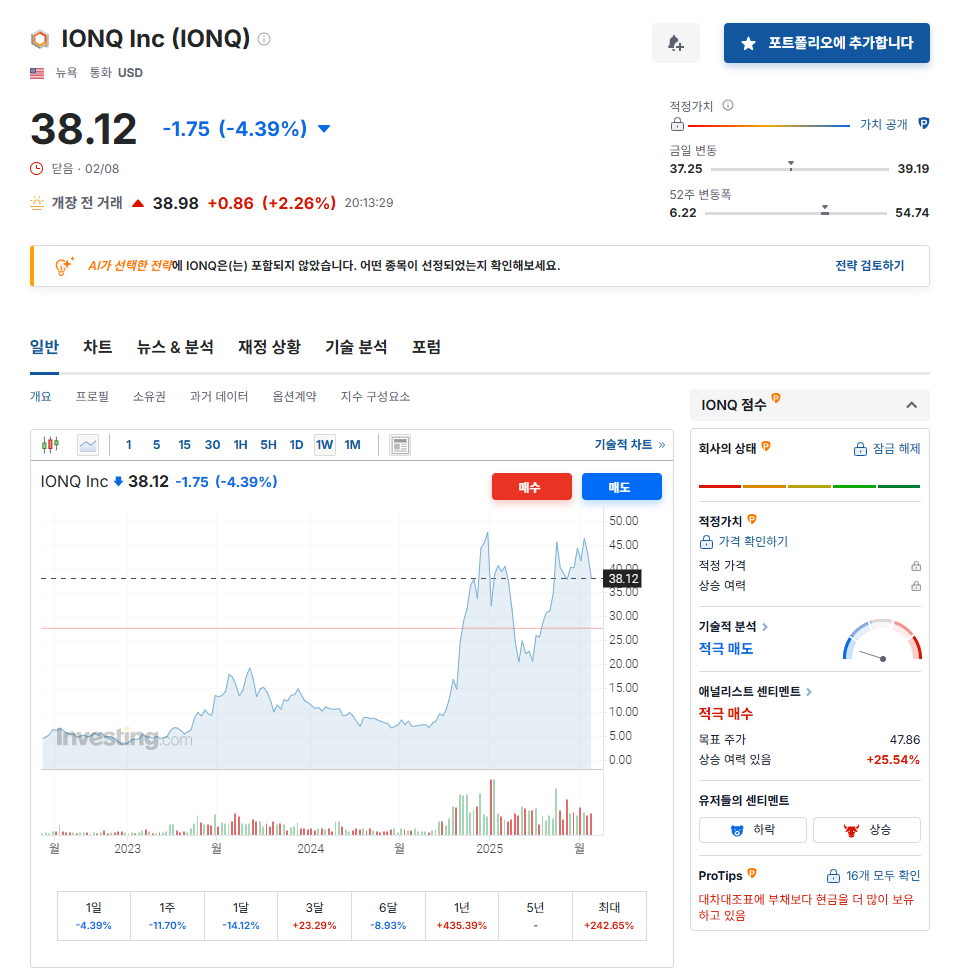The image size is (958, 971).
Task: Switch to the 기술 분석 tab
Action: click(x=356, y=347)
